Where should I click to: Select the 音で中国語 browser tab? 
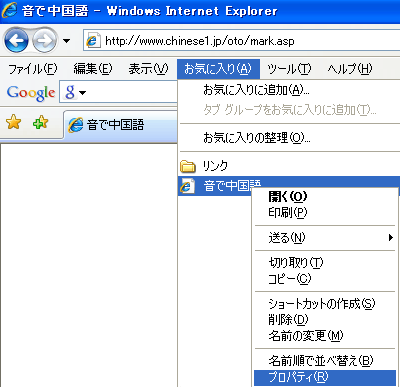coord(120,125)
